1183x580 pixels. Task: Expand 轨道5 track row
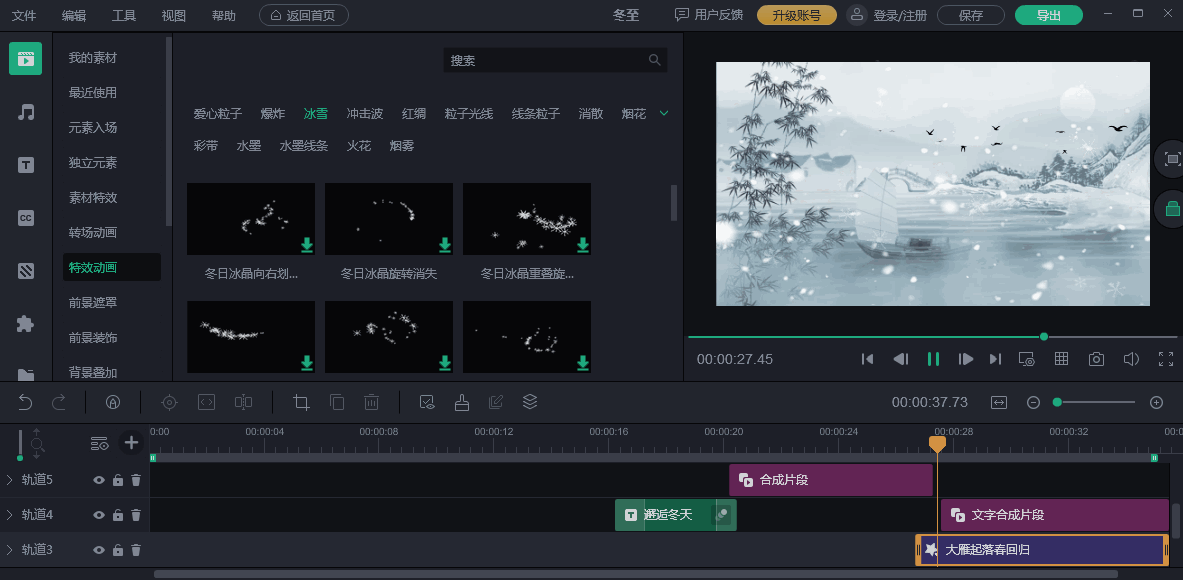click(x=10, y=480)
